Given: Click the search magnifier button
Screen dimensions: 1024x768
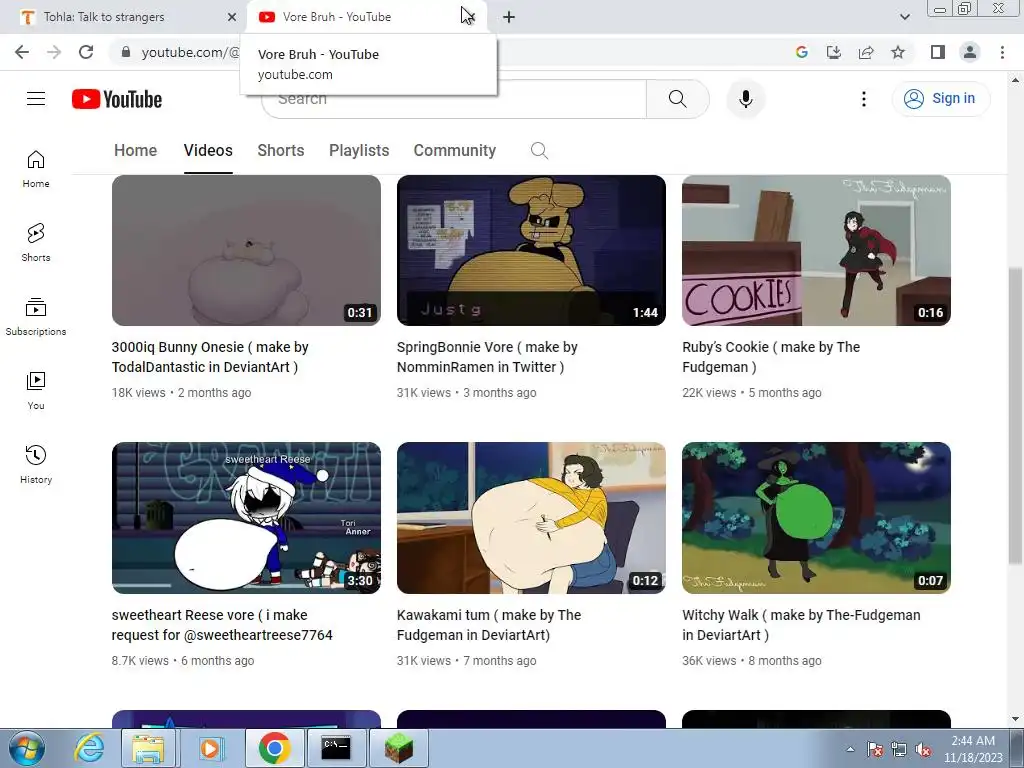Looking at the screenshot, I should [677, 99].
